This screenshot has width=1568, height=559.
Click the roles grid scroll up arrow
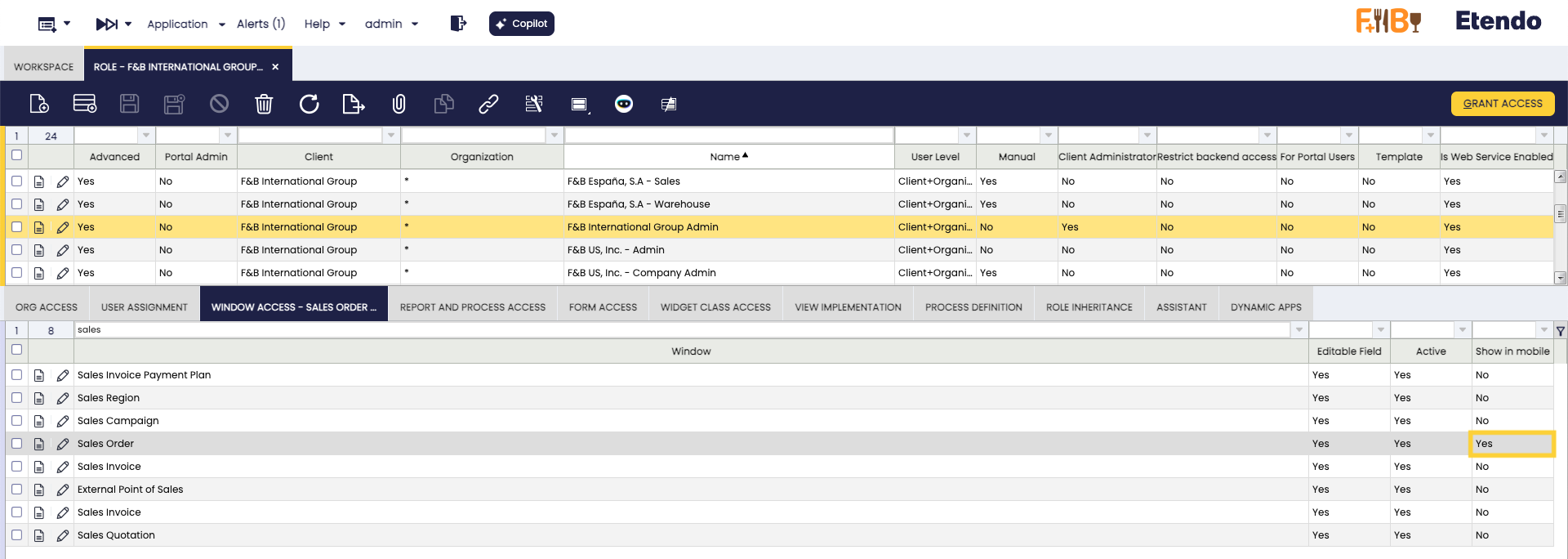(x=1561, y=177)
